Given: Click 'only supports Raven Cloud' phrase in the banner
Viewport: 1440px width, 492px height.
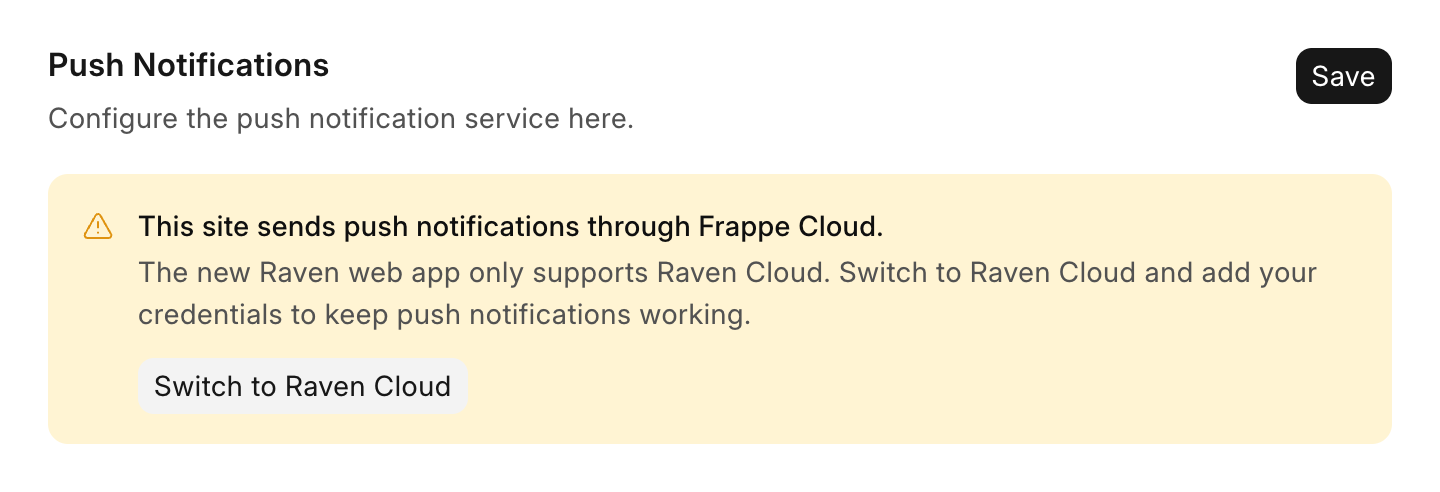Looking at the screenshot, I should [632, 272].
